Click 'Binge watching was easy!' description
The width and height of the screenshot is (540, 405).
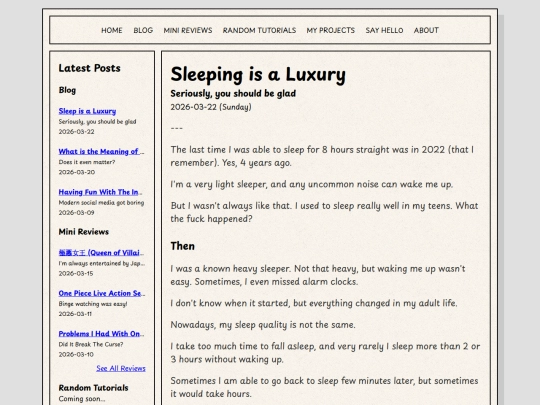click(93, 304)
